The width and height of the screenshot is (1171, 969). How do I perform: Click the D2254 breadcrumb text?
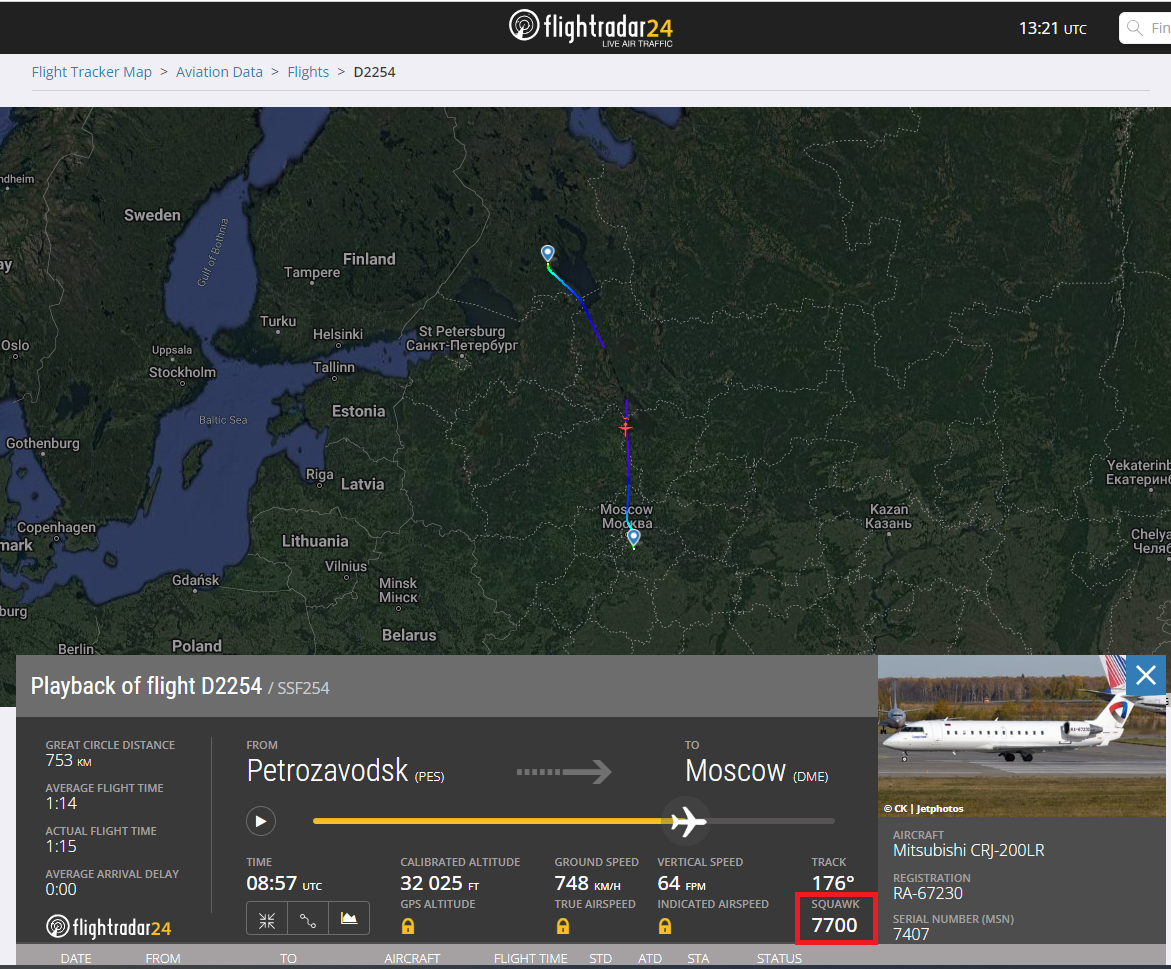click(374, 72)
